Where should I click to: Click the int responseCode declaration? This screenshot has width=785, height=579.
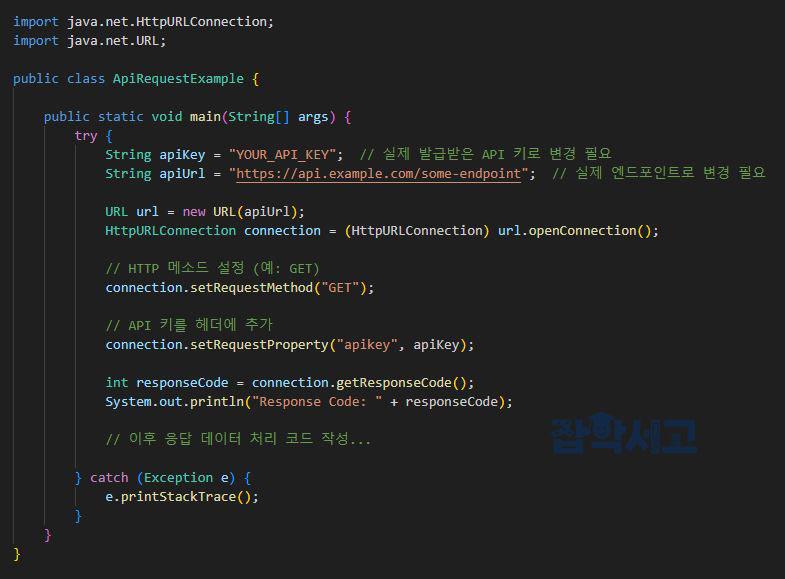(167, 383)
